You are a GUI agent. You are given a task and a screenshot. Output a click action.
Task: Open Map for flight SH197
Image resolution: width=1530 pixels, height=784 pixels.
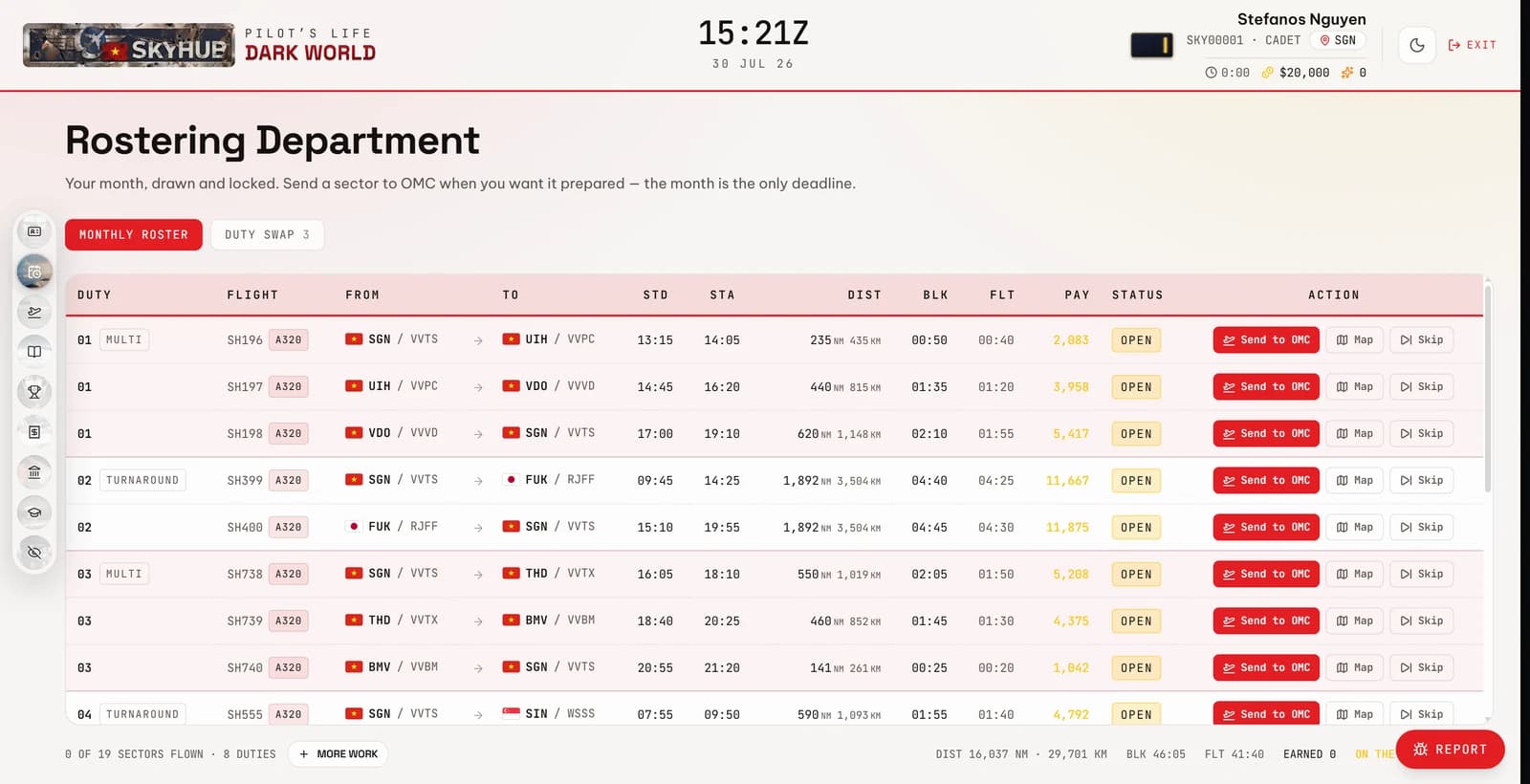point(1354,387)
